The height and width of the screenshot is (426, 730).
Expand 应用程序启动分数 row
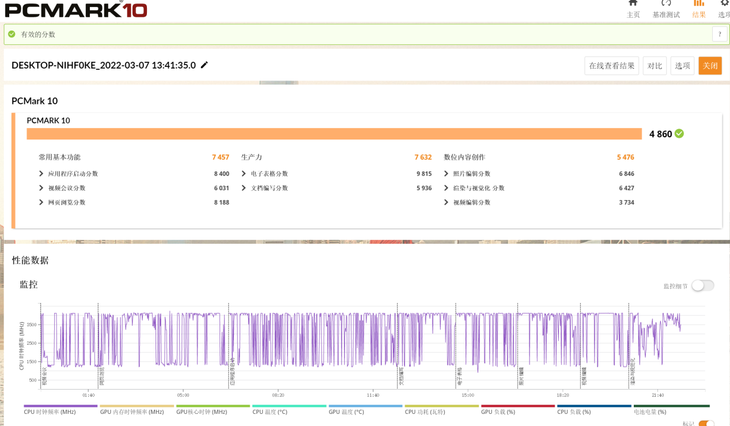[41, 174]
